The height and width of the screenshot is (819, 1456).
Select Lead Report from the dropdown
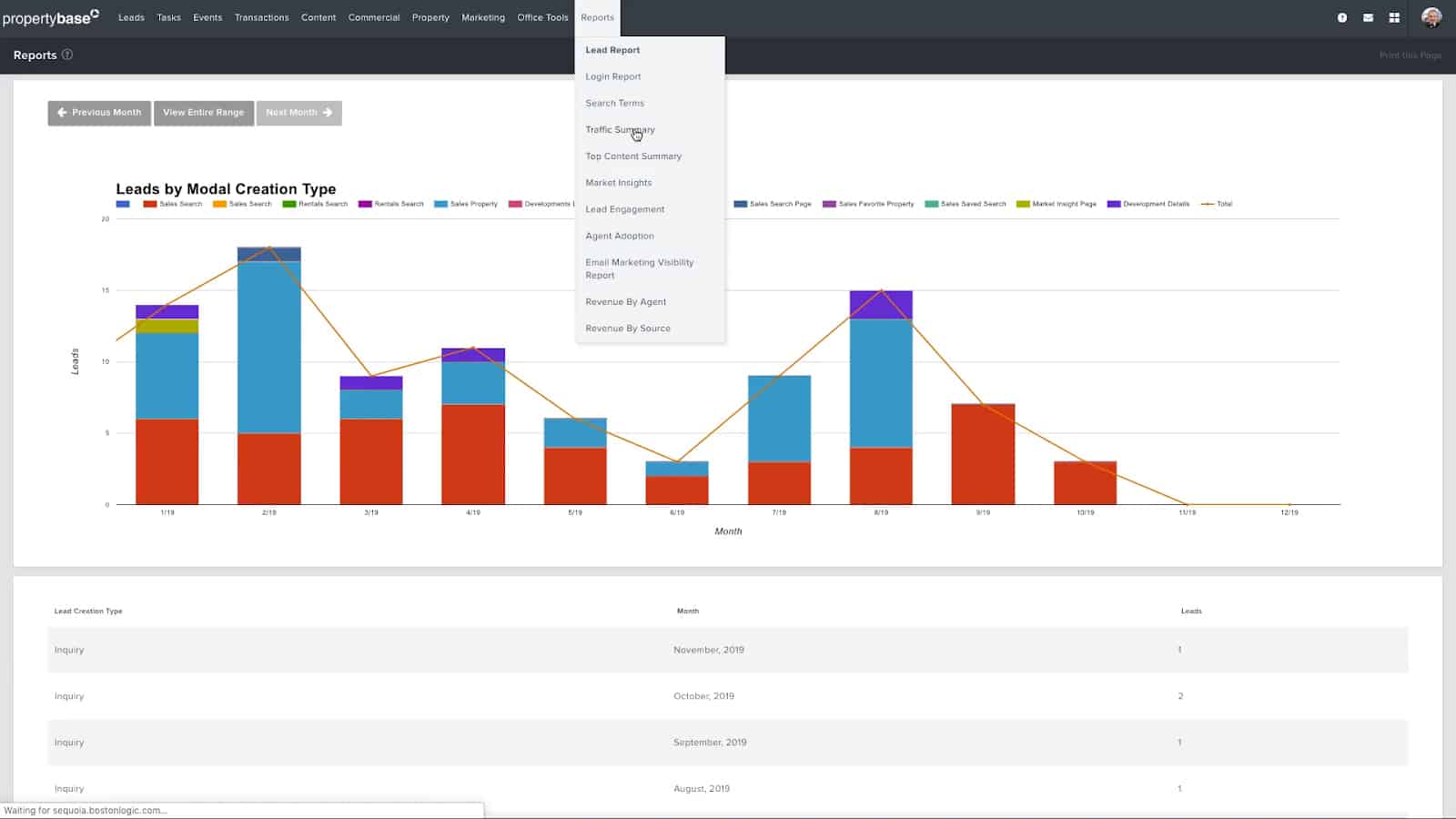pyautogui.click(x=612, y=50)
